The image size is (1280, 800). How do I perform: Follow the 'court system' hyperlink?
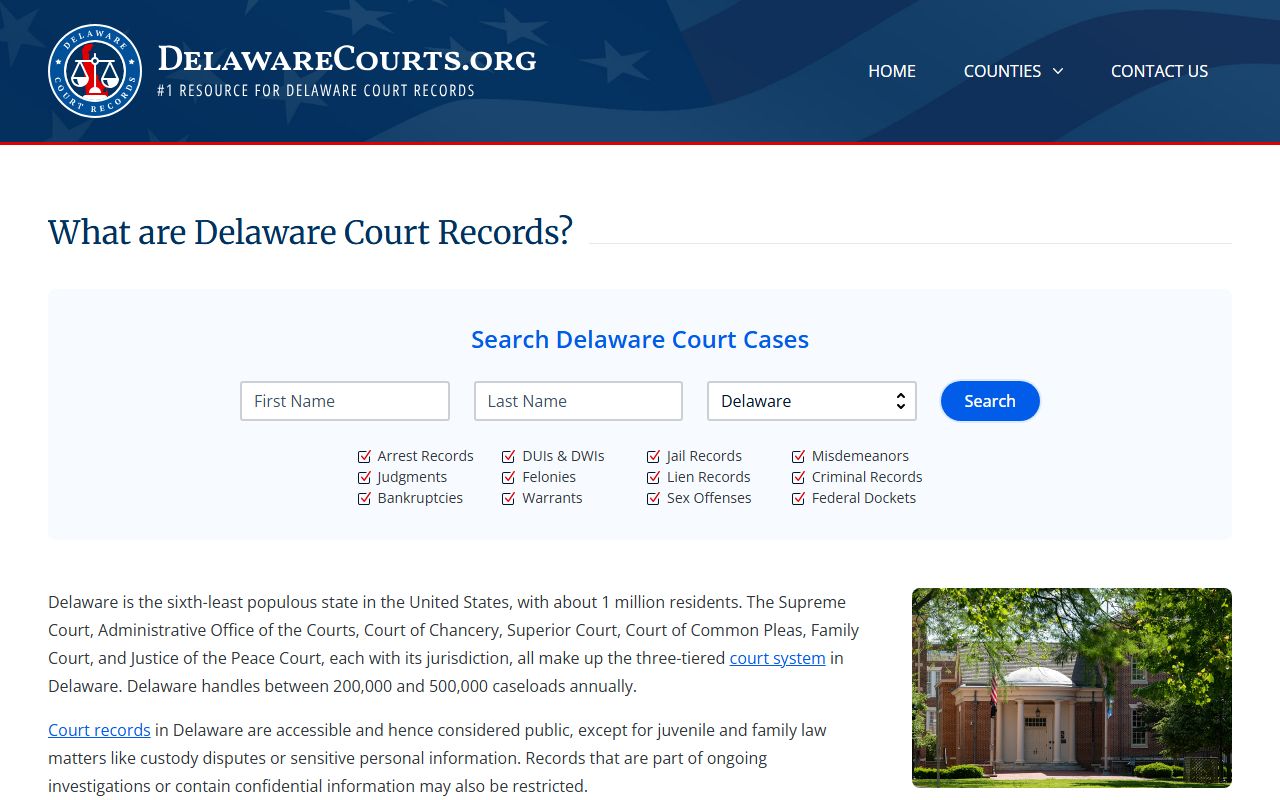coord(777,658)
